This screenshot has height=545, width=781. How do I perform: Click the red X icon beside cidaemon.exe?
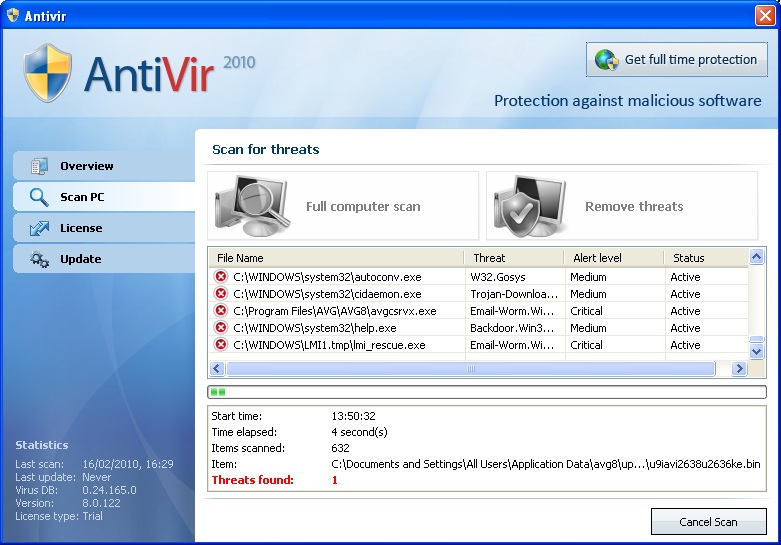pos(221,293)
